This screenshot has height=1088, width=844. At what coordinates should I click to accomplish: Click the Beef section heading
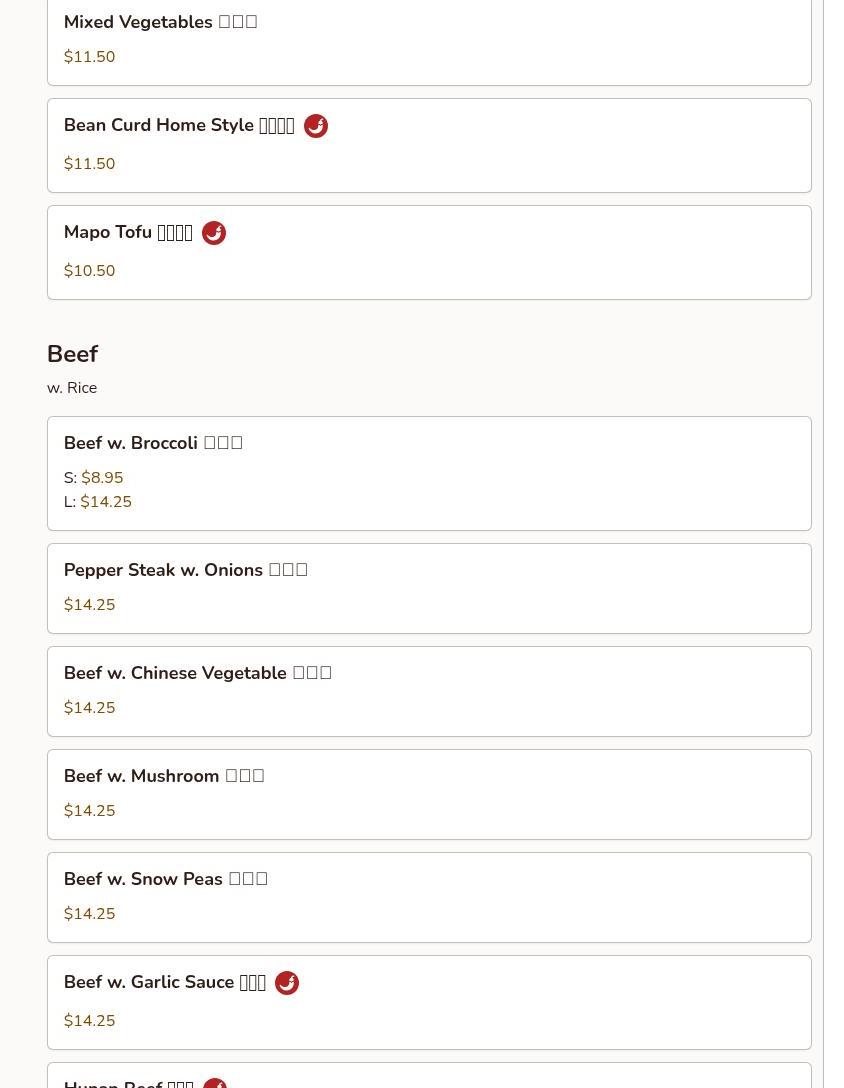pos(72,354)
